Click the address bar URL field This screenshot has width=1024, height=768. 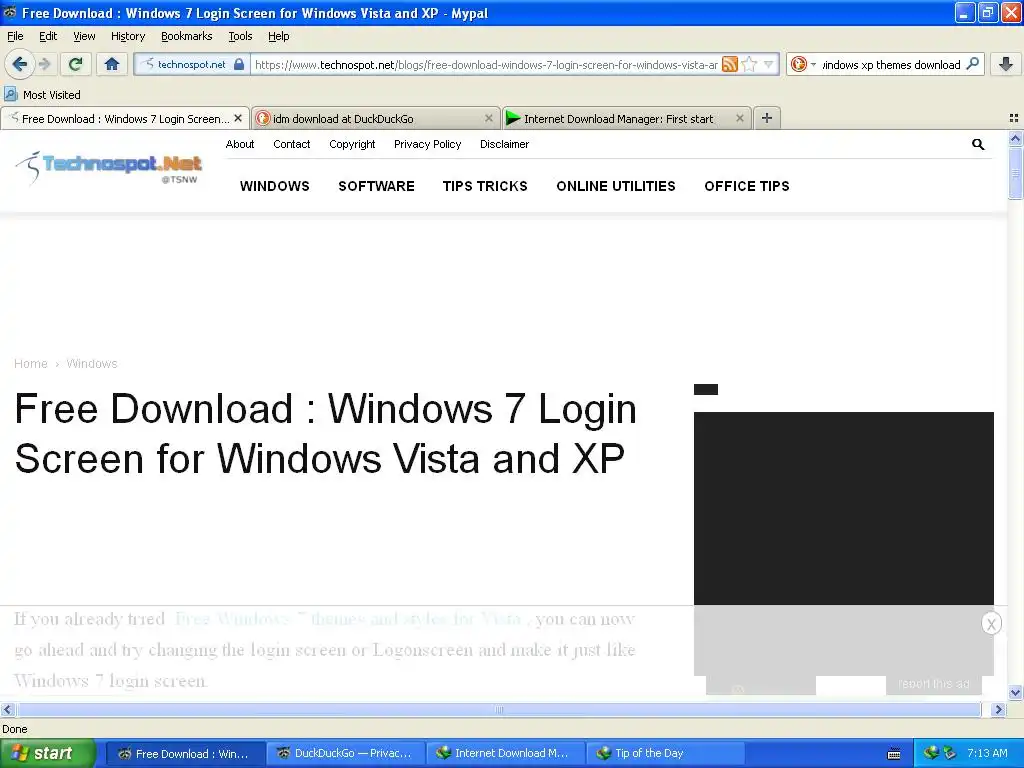tap(485, 64)
